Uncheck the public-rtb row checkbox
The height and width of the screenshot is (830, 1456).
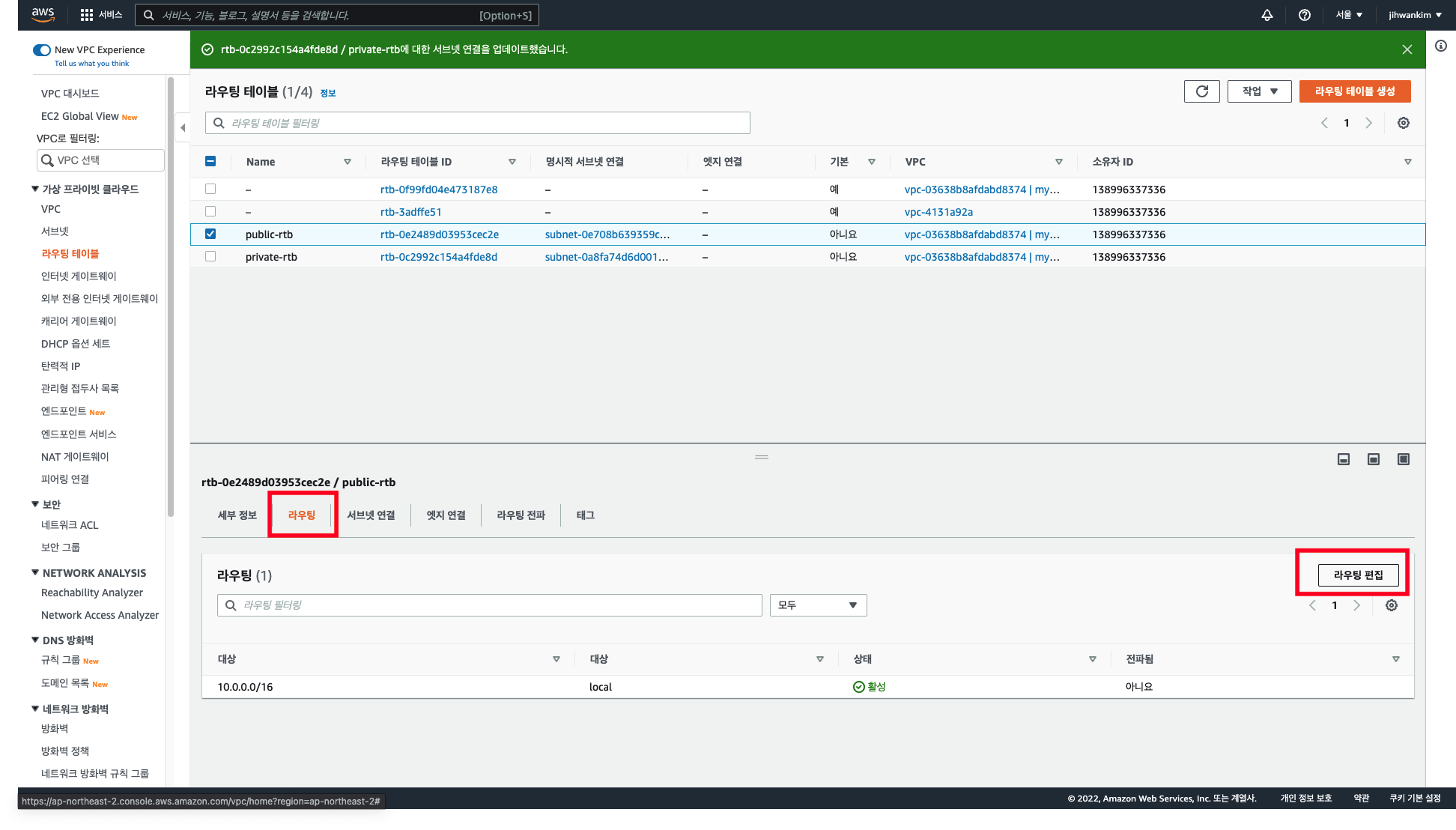coord(210,234)
